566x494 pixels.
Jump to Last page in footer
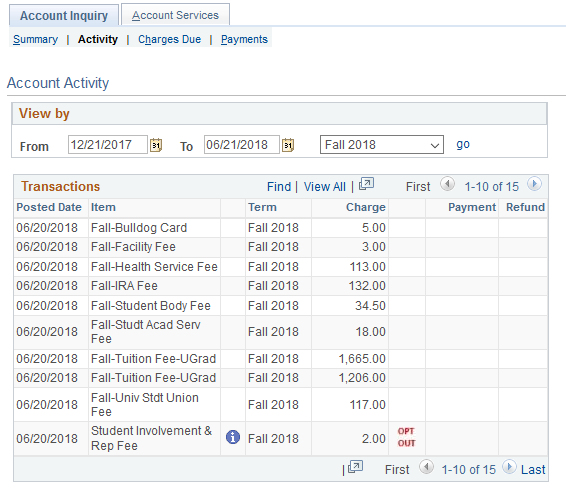[533, 469]
